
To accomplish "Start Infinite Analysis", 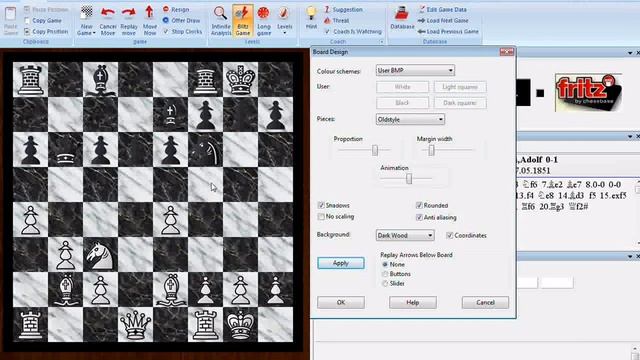I will pos(221,20).
